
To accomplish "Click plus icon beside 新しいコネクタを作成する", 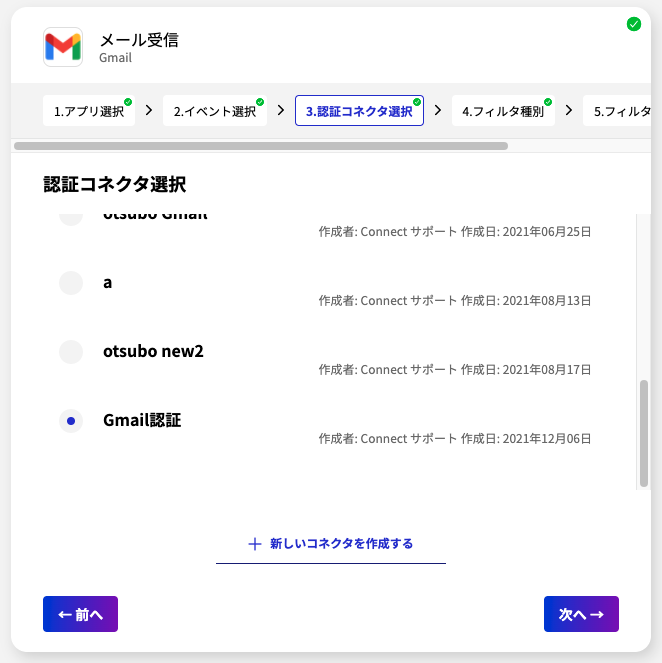I will coord(254,544).
